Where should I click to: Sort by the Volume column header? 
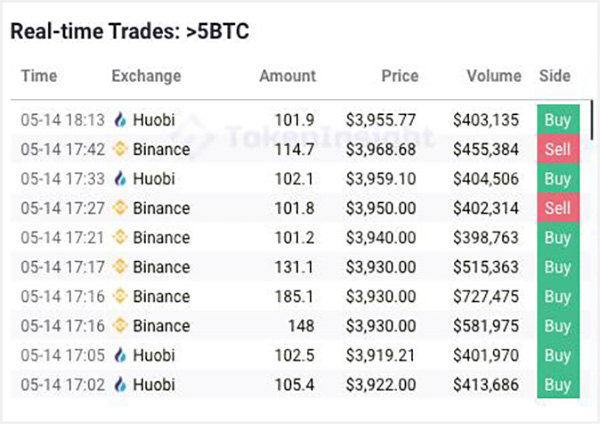click(x=494, y=76)
